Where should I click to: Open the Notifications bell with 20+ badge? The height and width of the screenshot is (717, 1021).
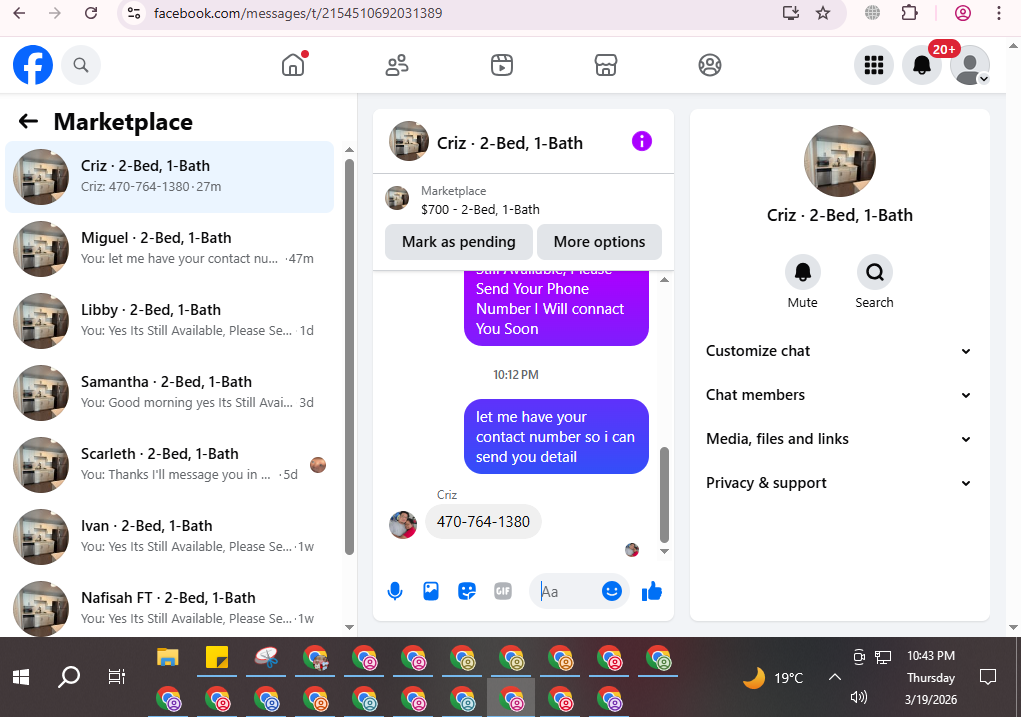tap(922, 65)
